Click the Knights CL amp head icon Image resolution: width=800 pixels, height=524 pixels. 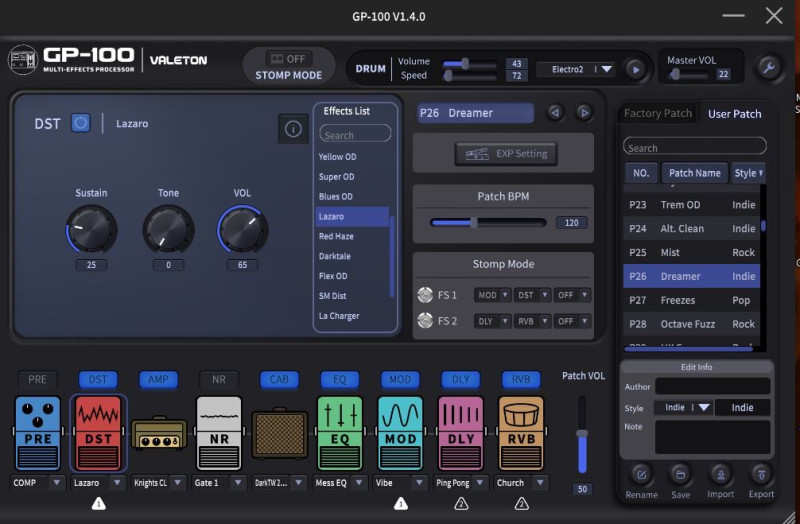(x=159, y=434)
